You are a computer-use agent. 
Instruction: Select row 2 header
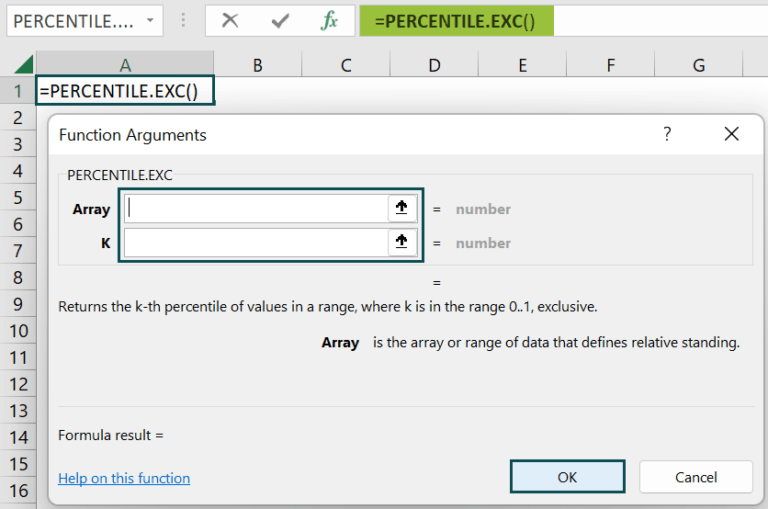pyautogui.click(x=18, y=118)
